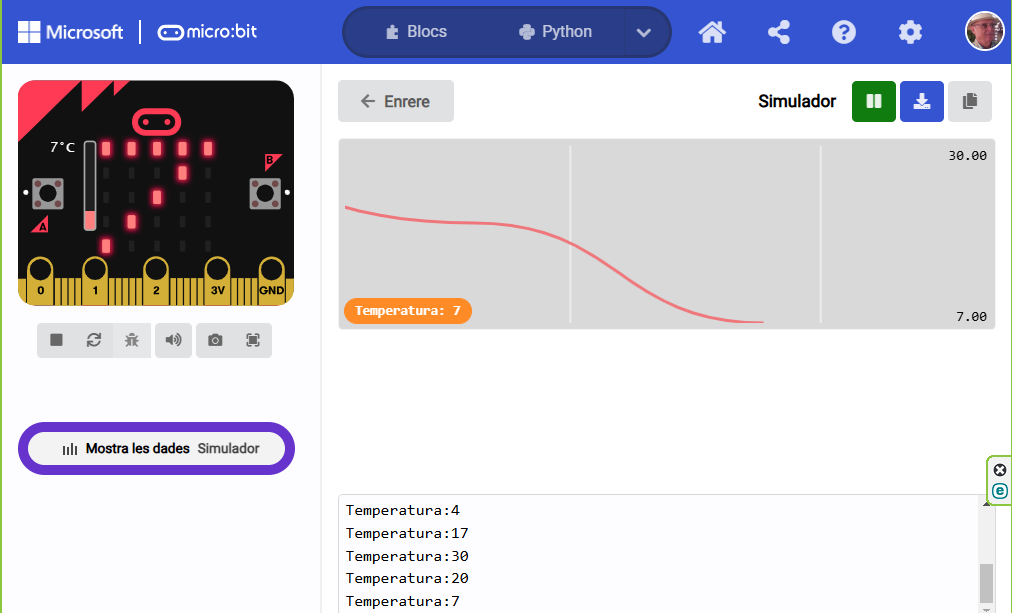
Task: Open the Share project dialog
Action: click(779, 32)
